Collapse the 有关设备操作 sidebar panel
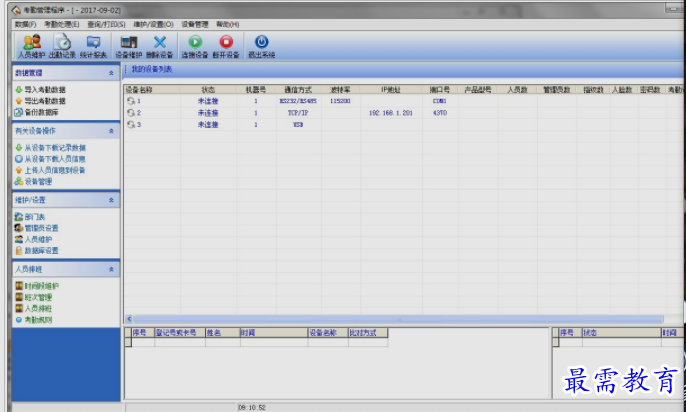 [111, 131]
